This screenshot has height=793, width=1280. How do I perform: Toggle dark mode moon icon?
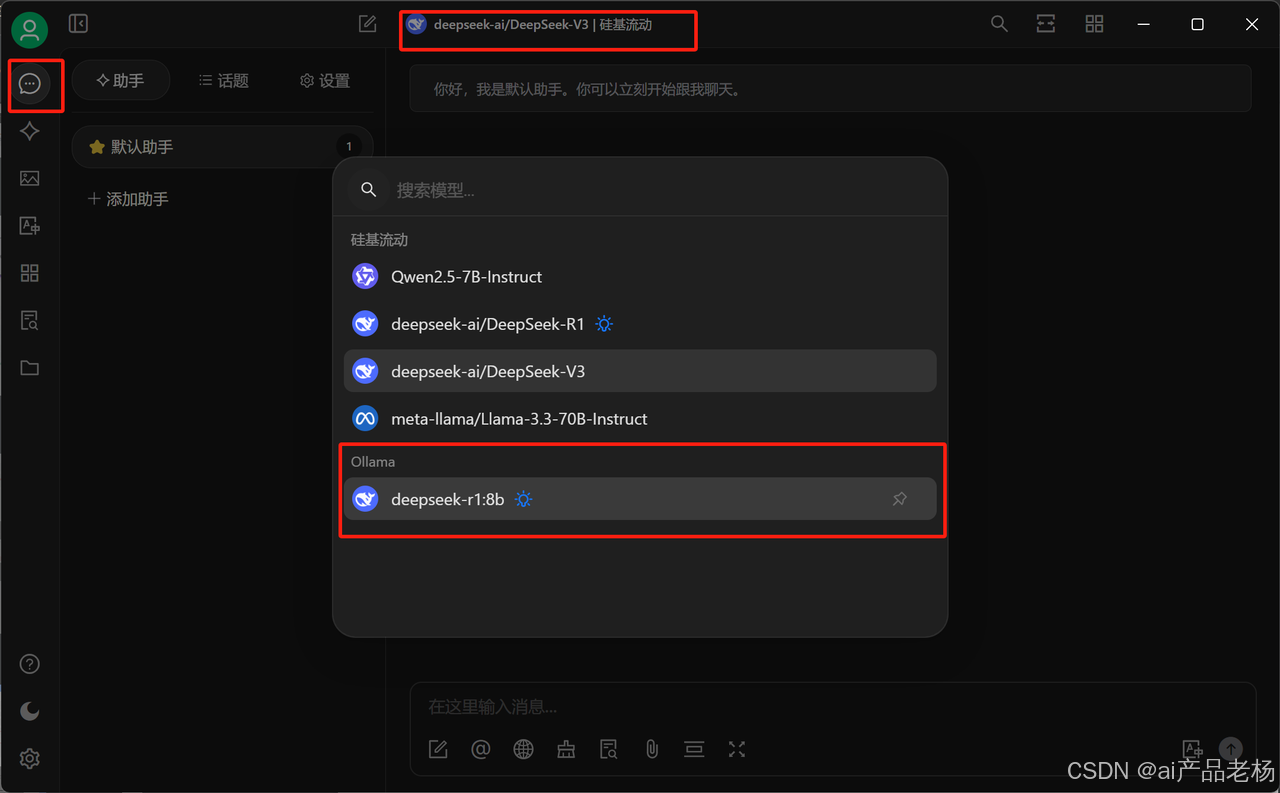click(30, 711)
